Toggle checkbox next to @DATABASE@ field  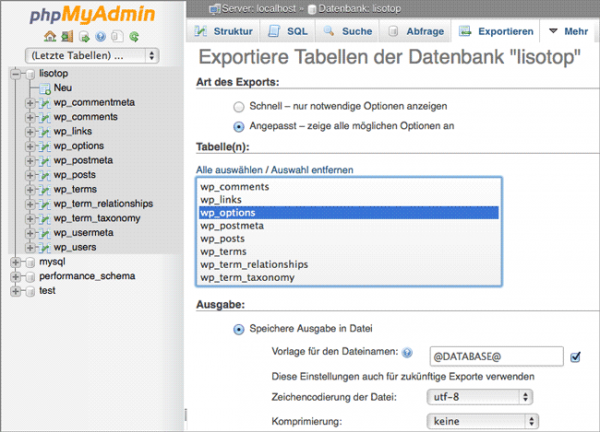(x=575, y=357)
